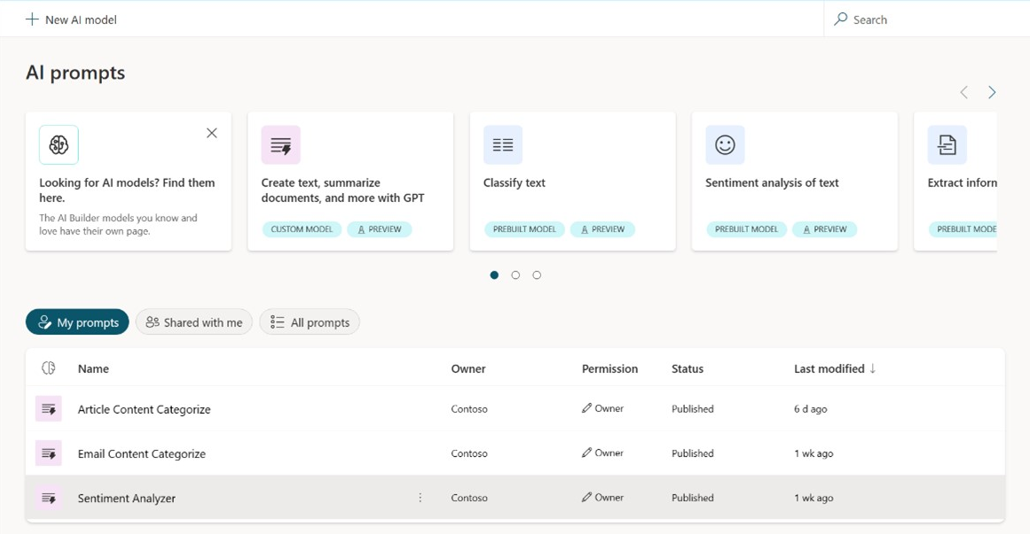Screen dimensions: 1031x534
Task: Click the New AI model button
Action: (71, 20)
